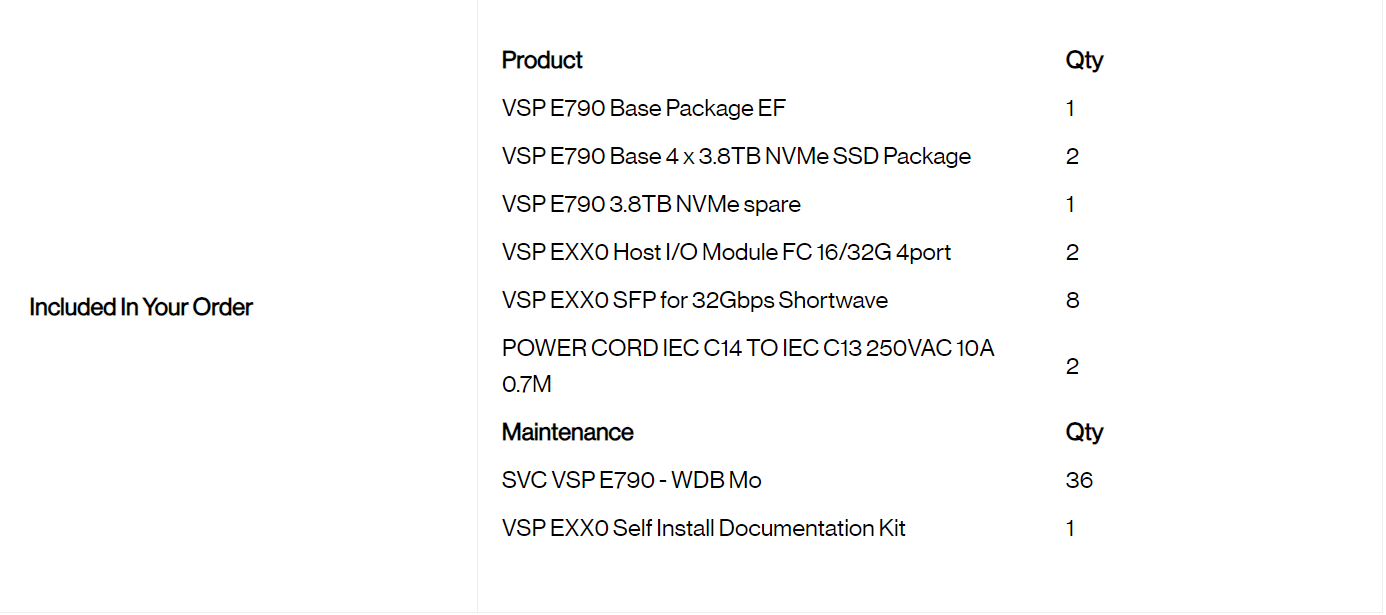Screen dimensions: 1386x615
Task: Click the Maintenance section header
Action: click(x=567, y=432)
